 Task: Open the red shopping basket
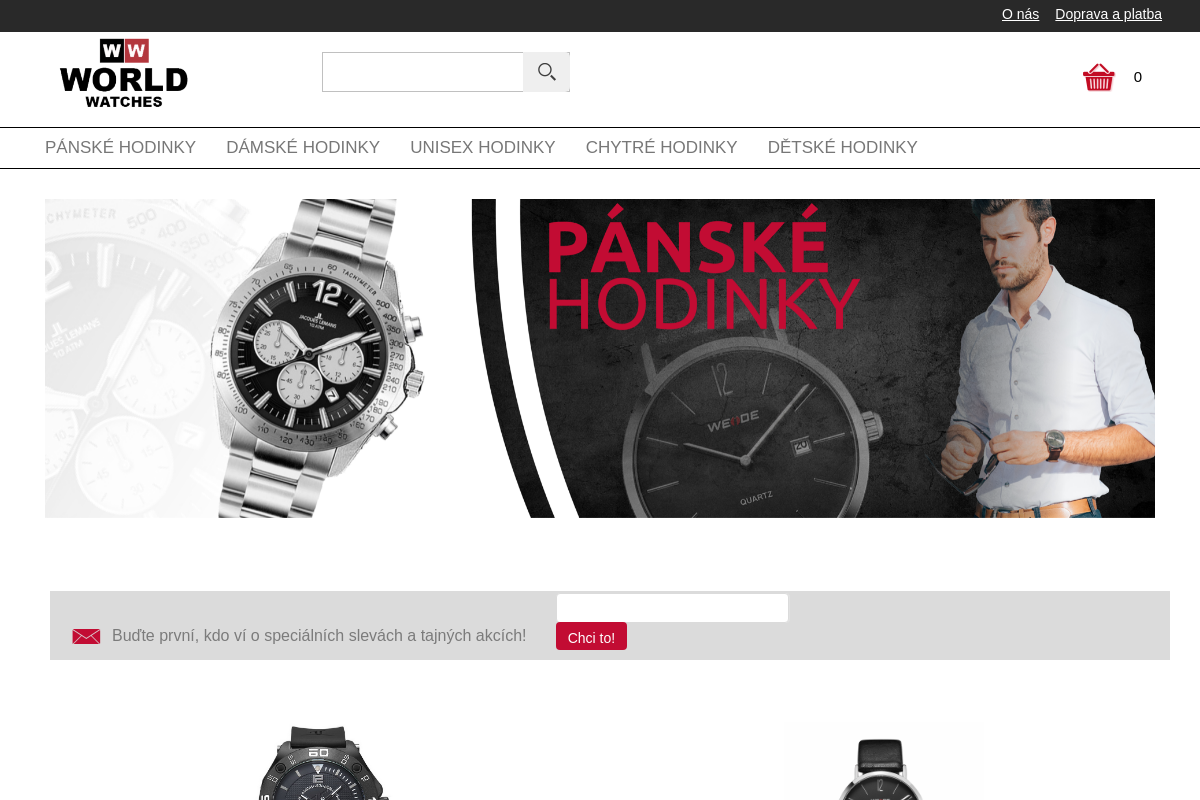click(x=1098, y=77)
